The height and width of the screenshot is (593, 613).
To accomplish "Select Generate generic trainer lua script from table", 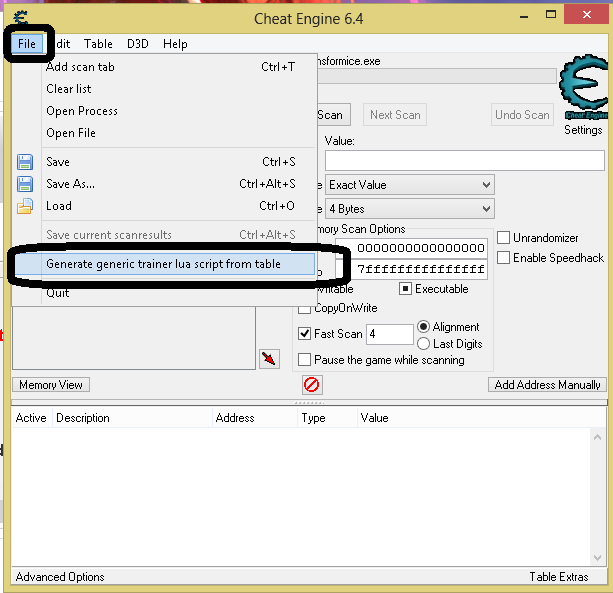I will tap(164, 264).
